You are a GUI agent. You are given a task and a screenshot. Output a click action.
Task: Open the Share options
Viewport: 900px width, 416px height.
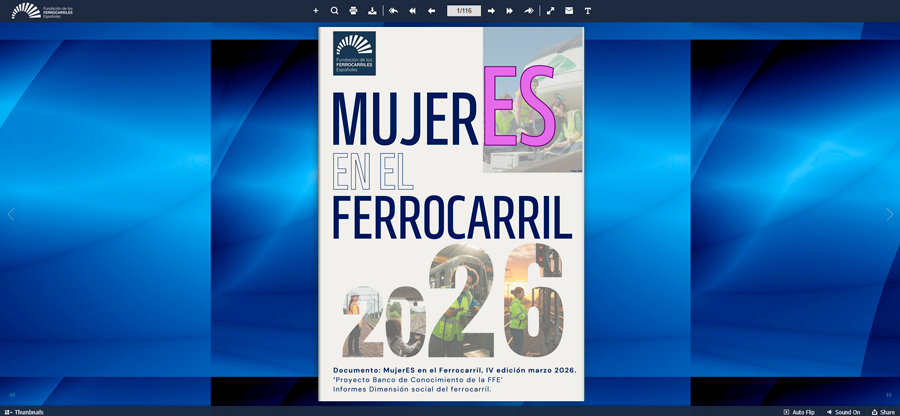tap(882, 411)
